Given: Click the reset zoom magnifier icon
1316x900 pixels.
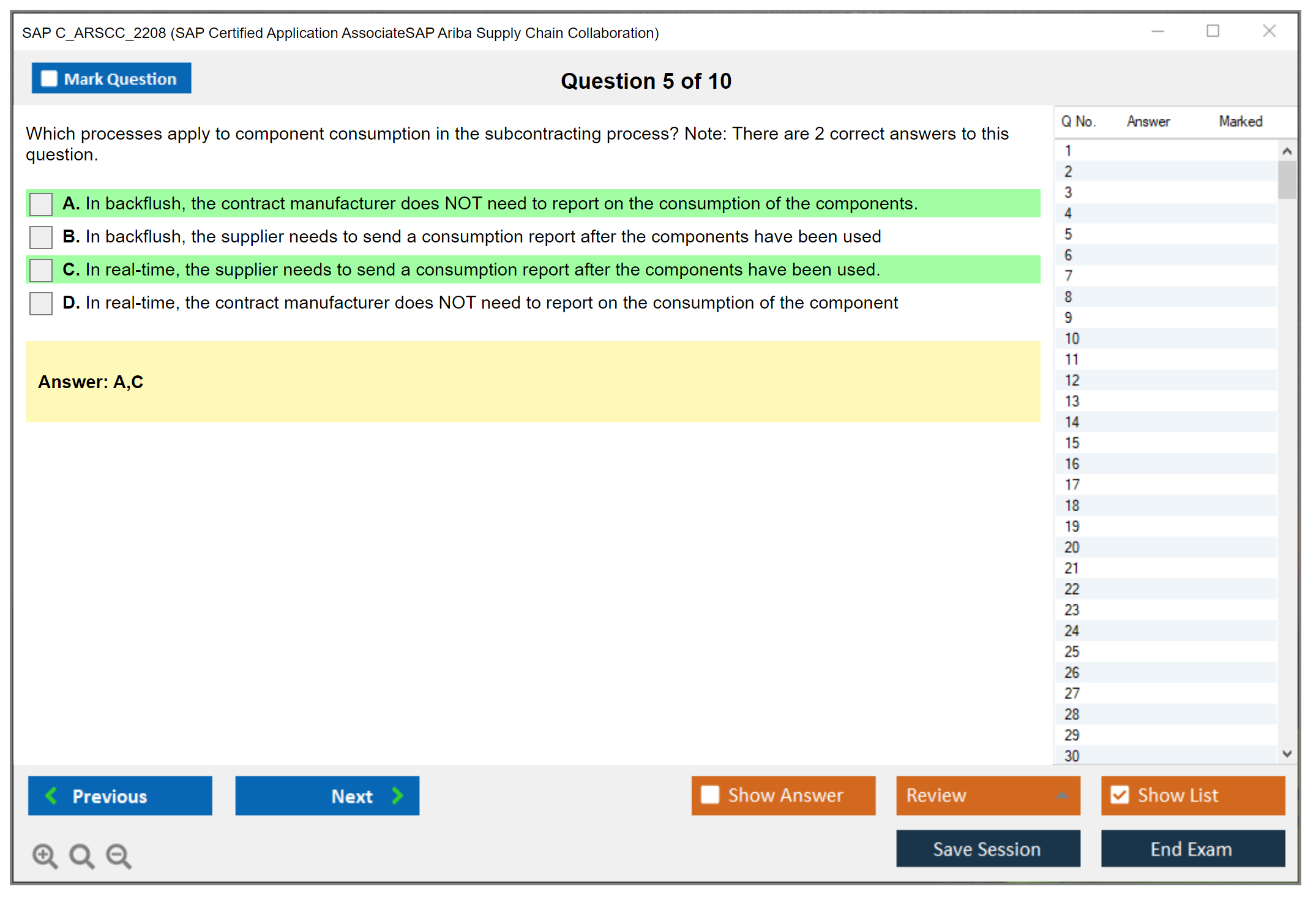Looking at the screenshot, I should tap(81, 855).
